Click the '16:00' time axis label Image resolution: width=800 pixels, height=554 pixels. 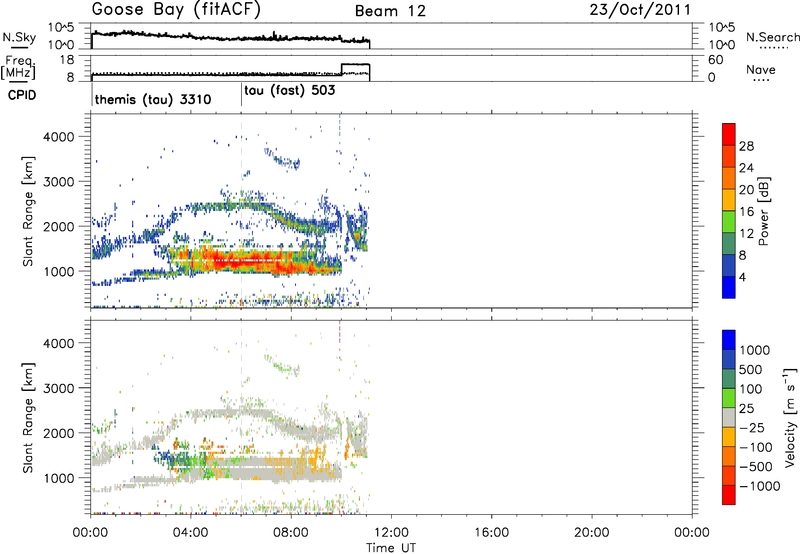pyautogui.click(x=491, y=533)
